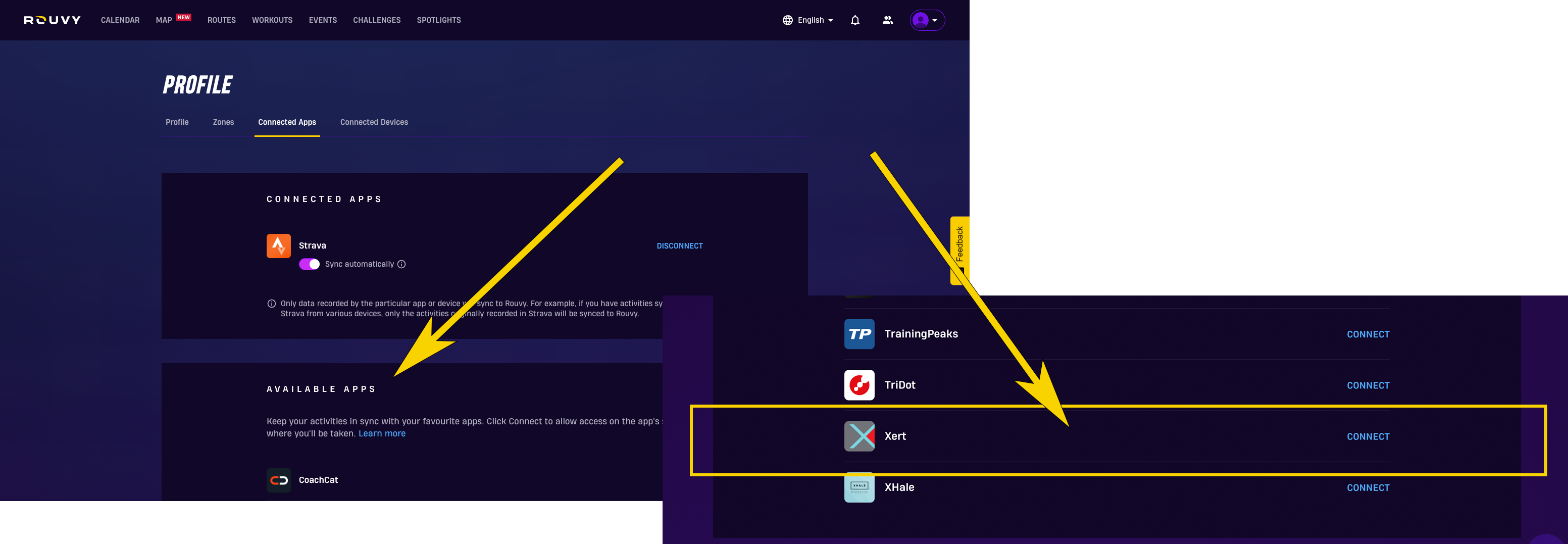
Task: Click the ROUVY logo
Action: (53, 20)
